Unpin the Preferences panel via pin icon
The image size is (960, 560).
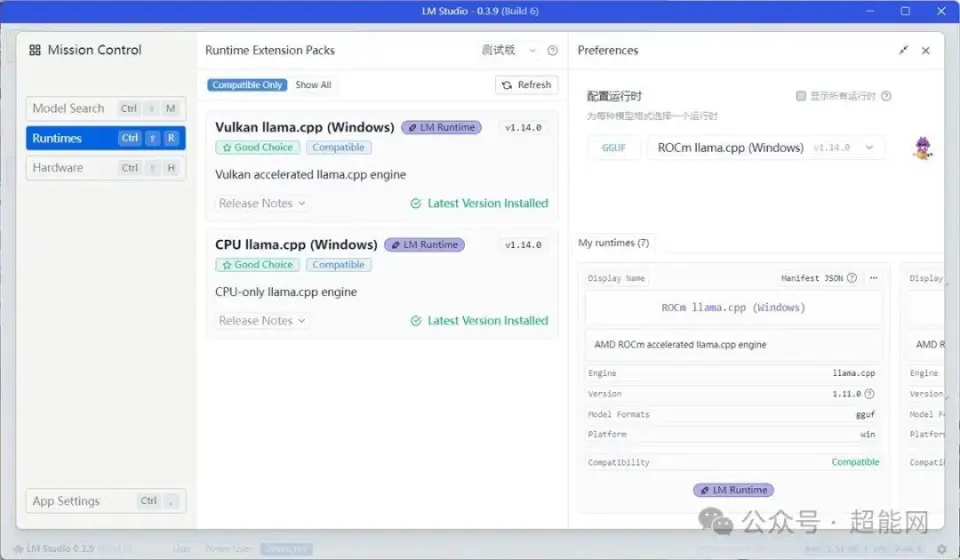(x=904, y=50)
